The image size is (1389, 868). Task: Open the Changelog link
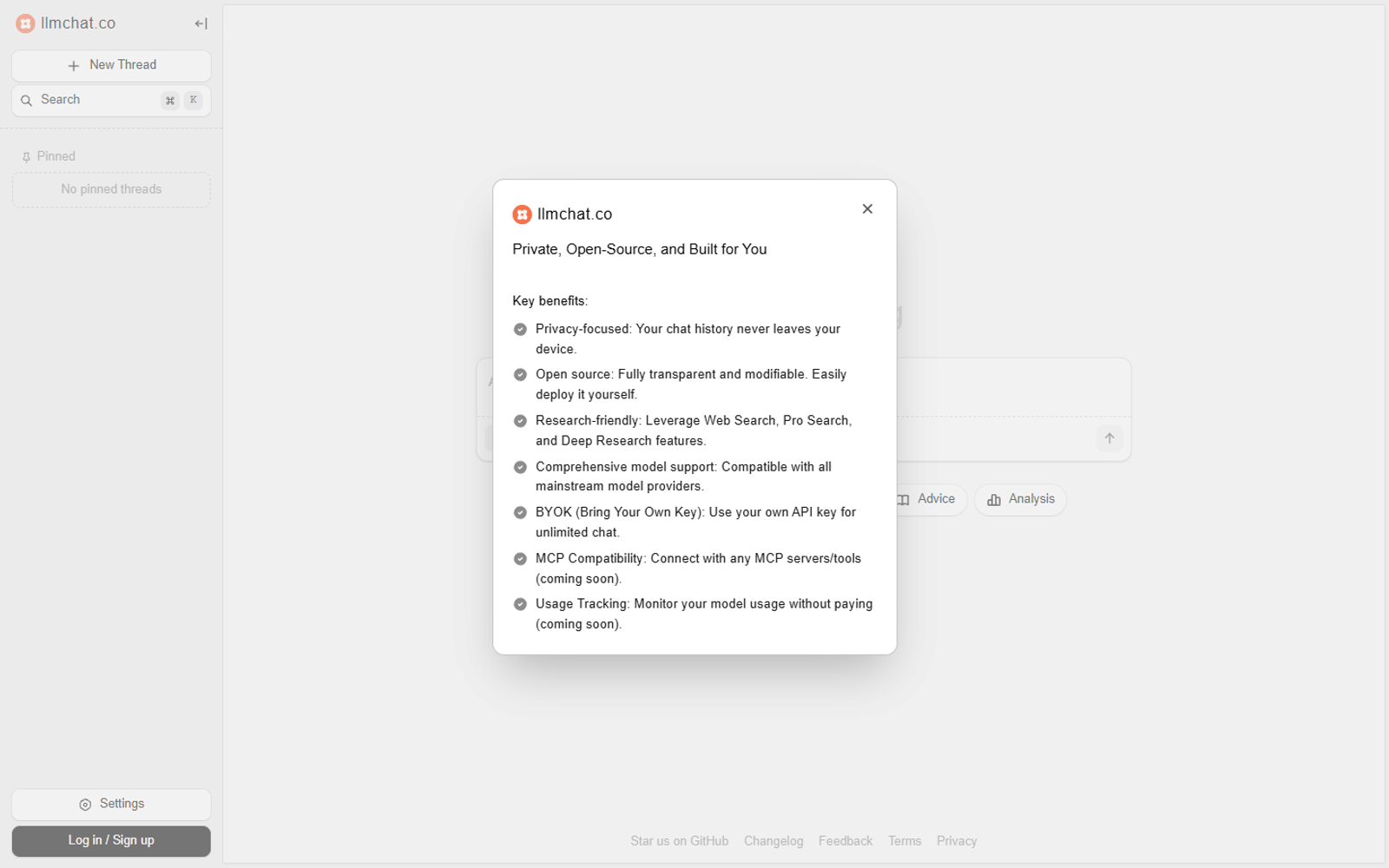(x=773, y=841)
